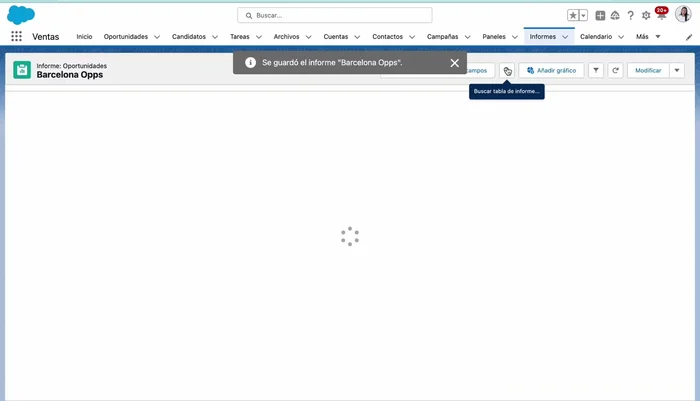Open the favorites list dropdown arrow

point(583,16)
